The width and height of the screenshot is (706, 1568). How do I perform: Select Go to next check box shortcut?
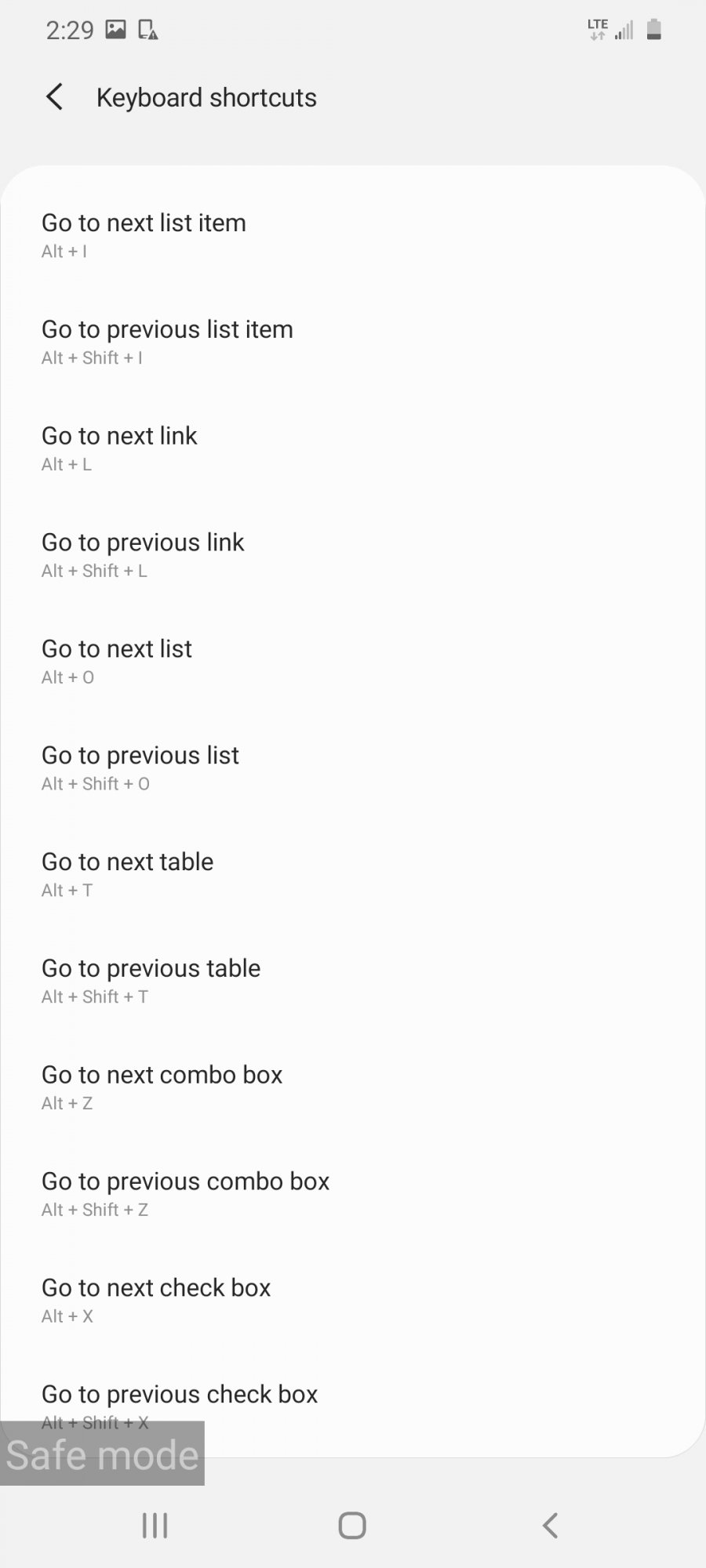tap(353, 1301)
